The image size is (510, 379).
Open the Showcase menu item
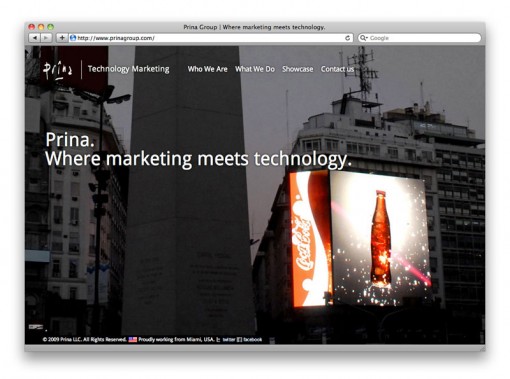coord(298,69)
